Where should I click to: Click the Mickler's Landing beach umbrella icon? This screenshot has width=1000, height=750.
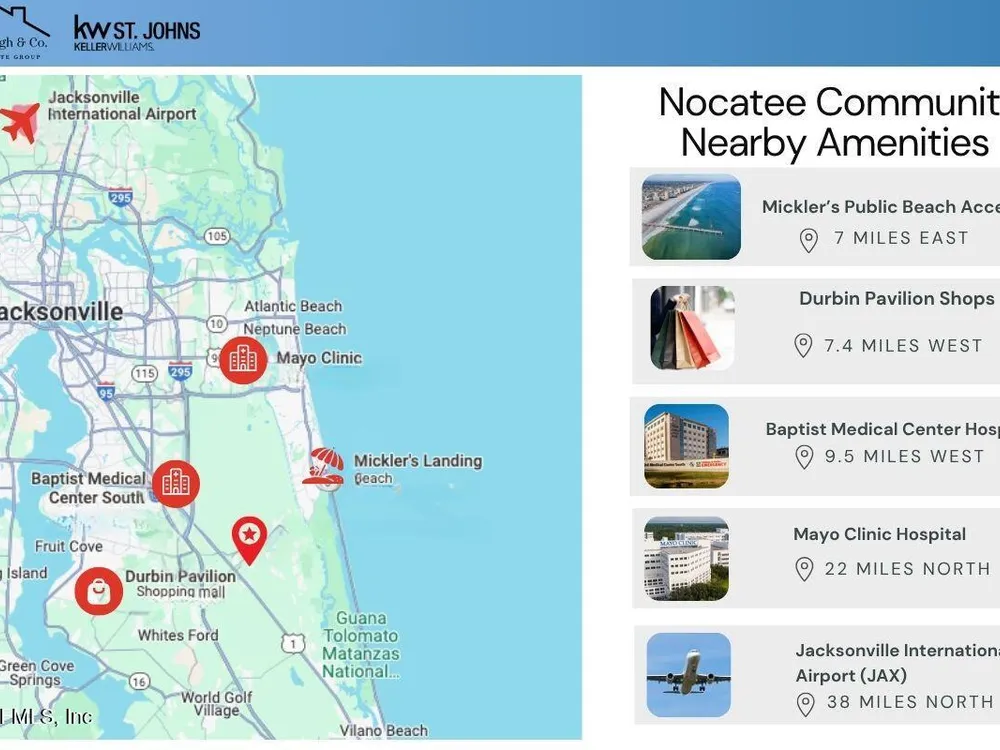[x=323, y=467]
